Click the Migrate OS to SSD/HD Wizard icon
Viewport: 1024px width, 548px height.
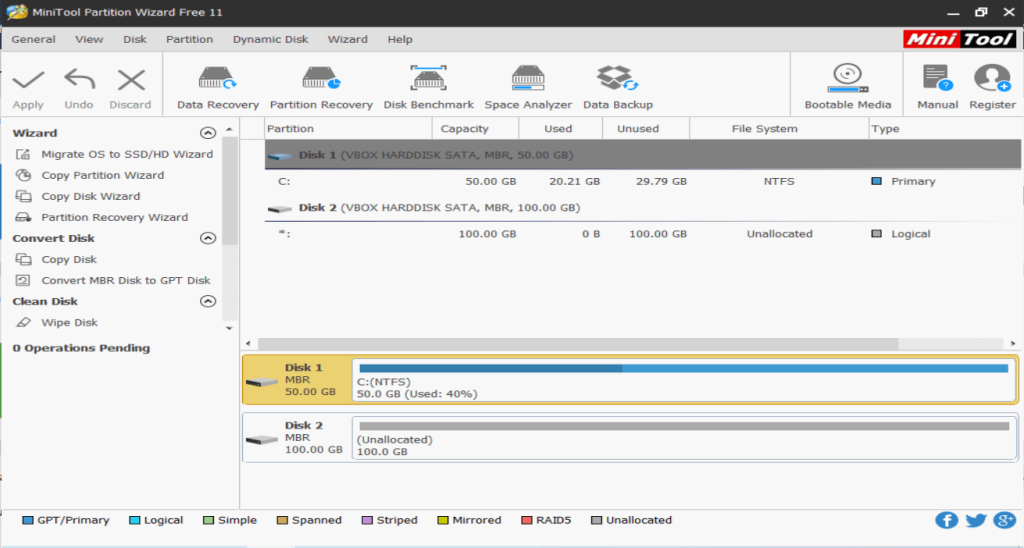(x=23, y=154)
